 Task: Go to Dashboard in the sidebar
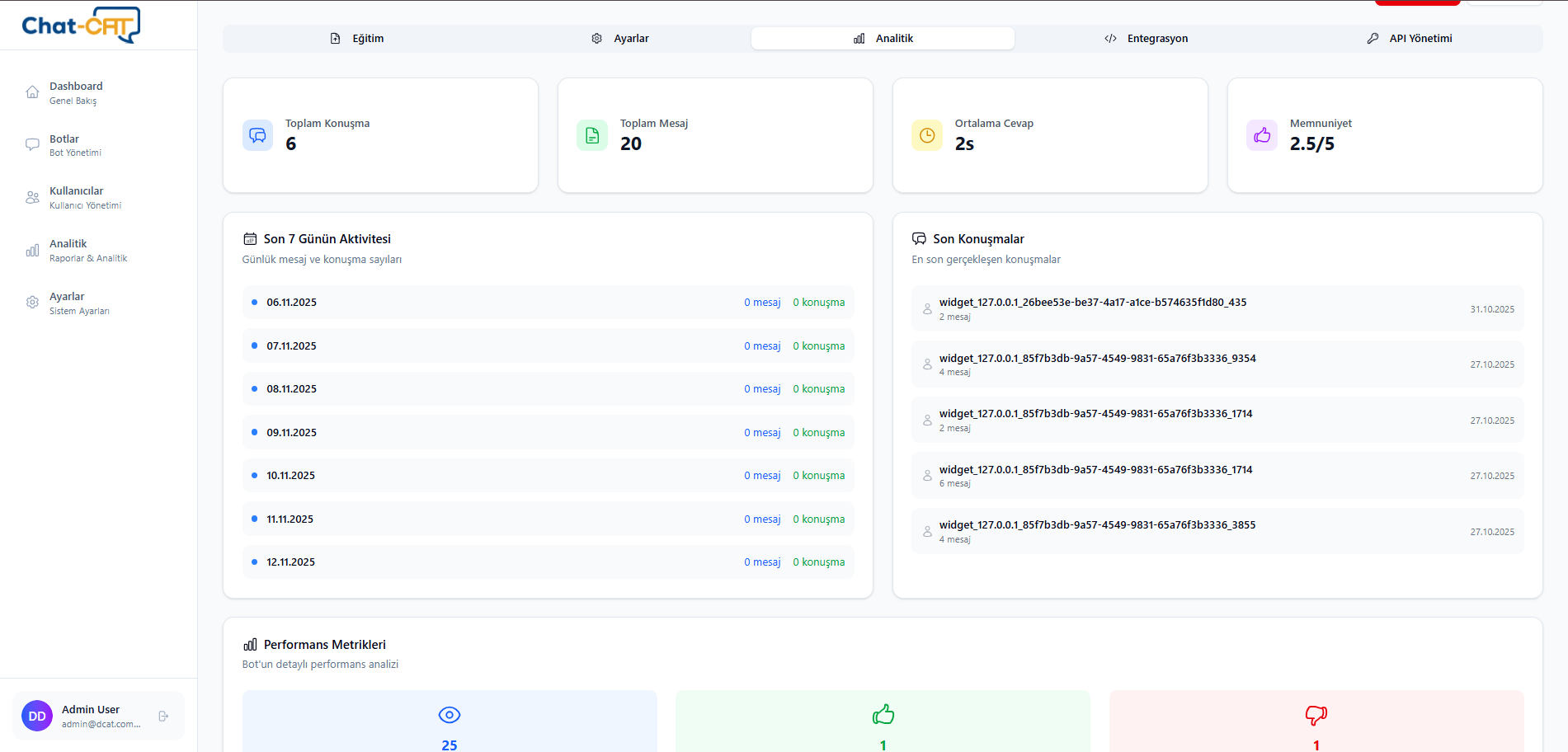click(76, 92)
